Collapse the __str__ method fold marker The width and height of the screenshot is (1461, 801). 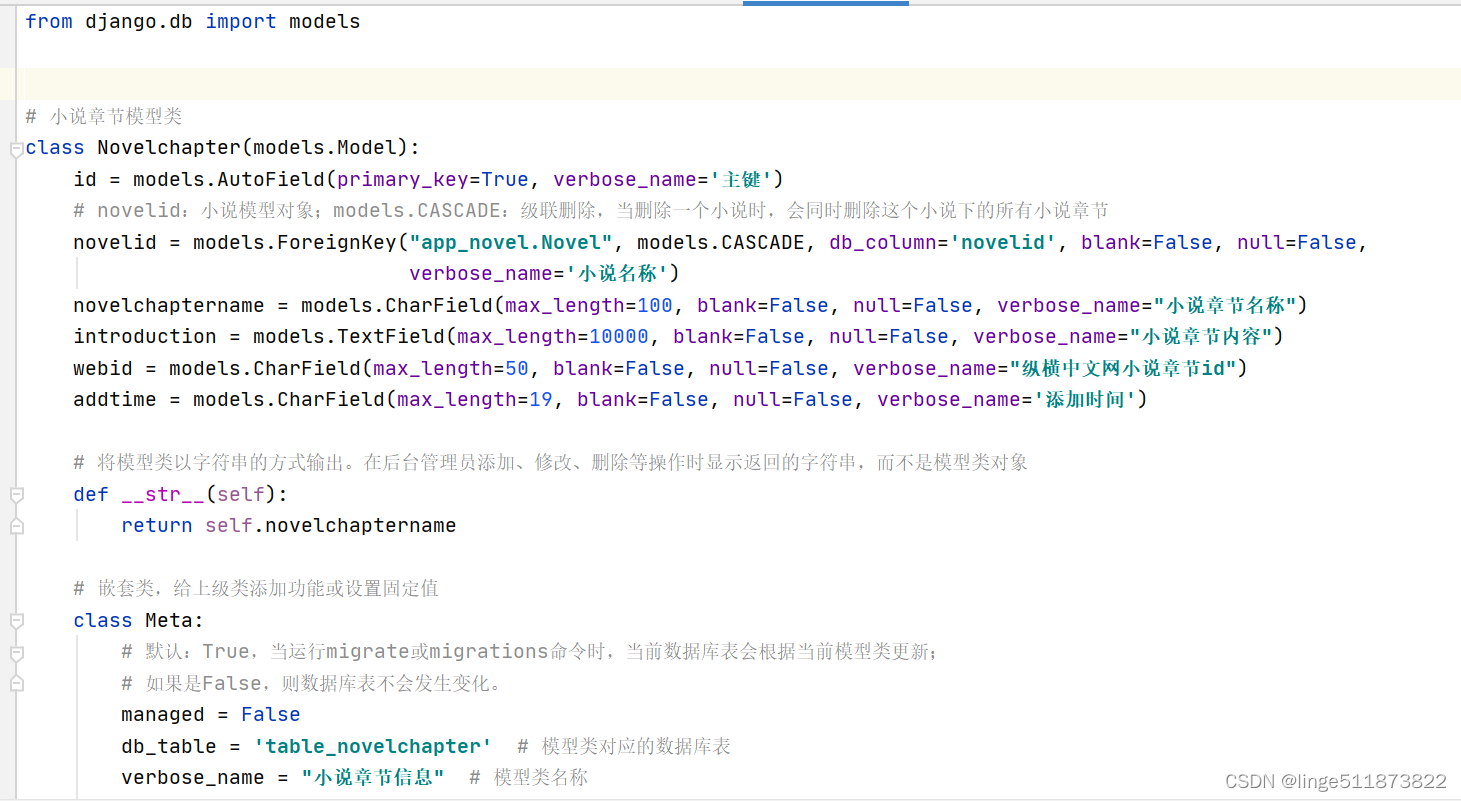point(16,495)
